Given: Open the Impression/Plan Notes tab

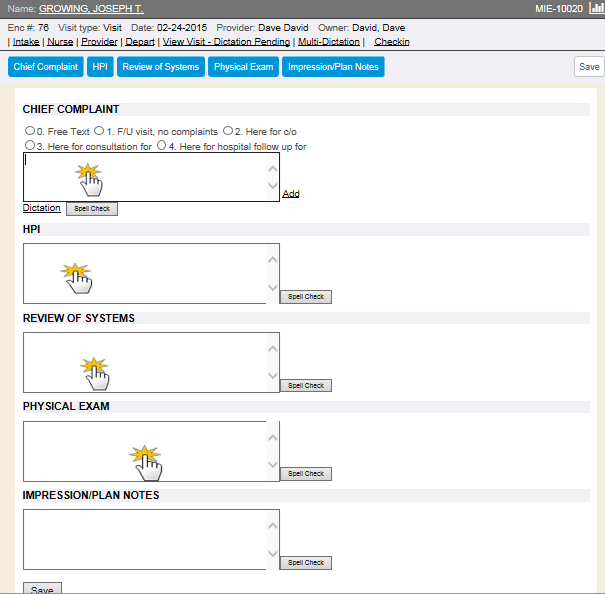Looking at the screenshot, I should pyautogui.click(x=333, y=67).
